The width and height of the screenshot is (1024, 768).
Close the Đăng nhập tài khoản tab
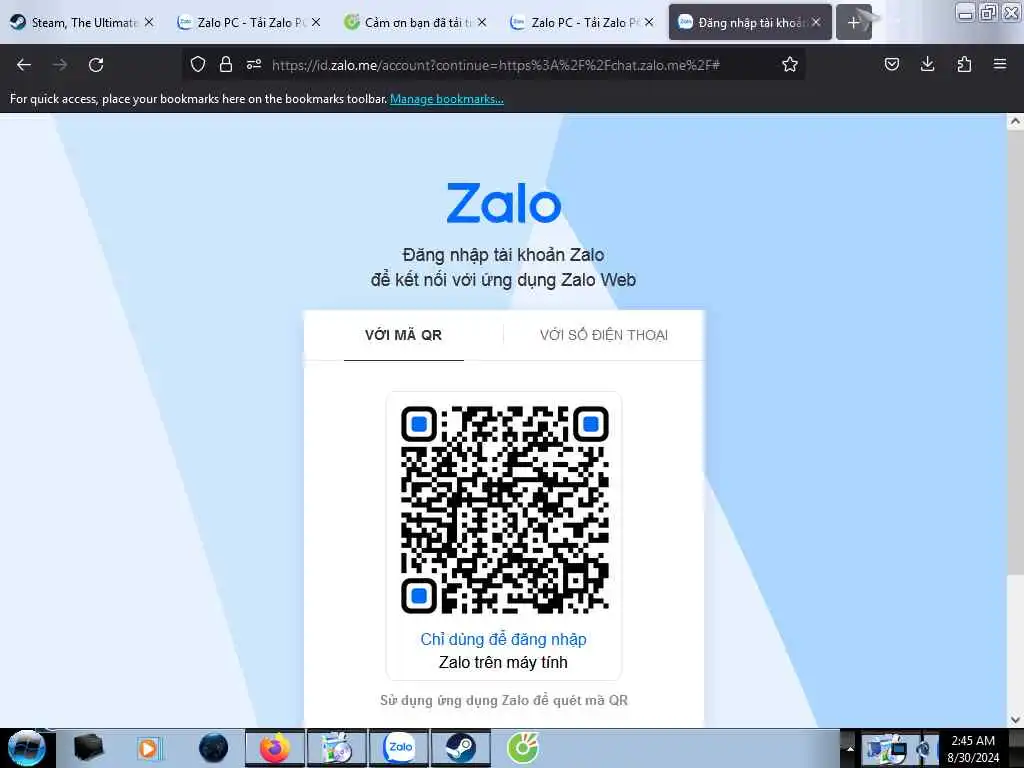816,22
